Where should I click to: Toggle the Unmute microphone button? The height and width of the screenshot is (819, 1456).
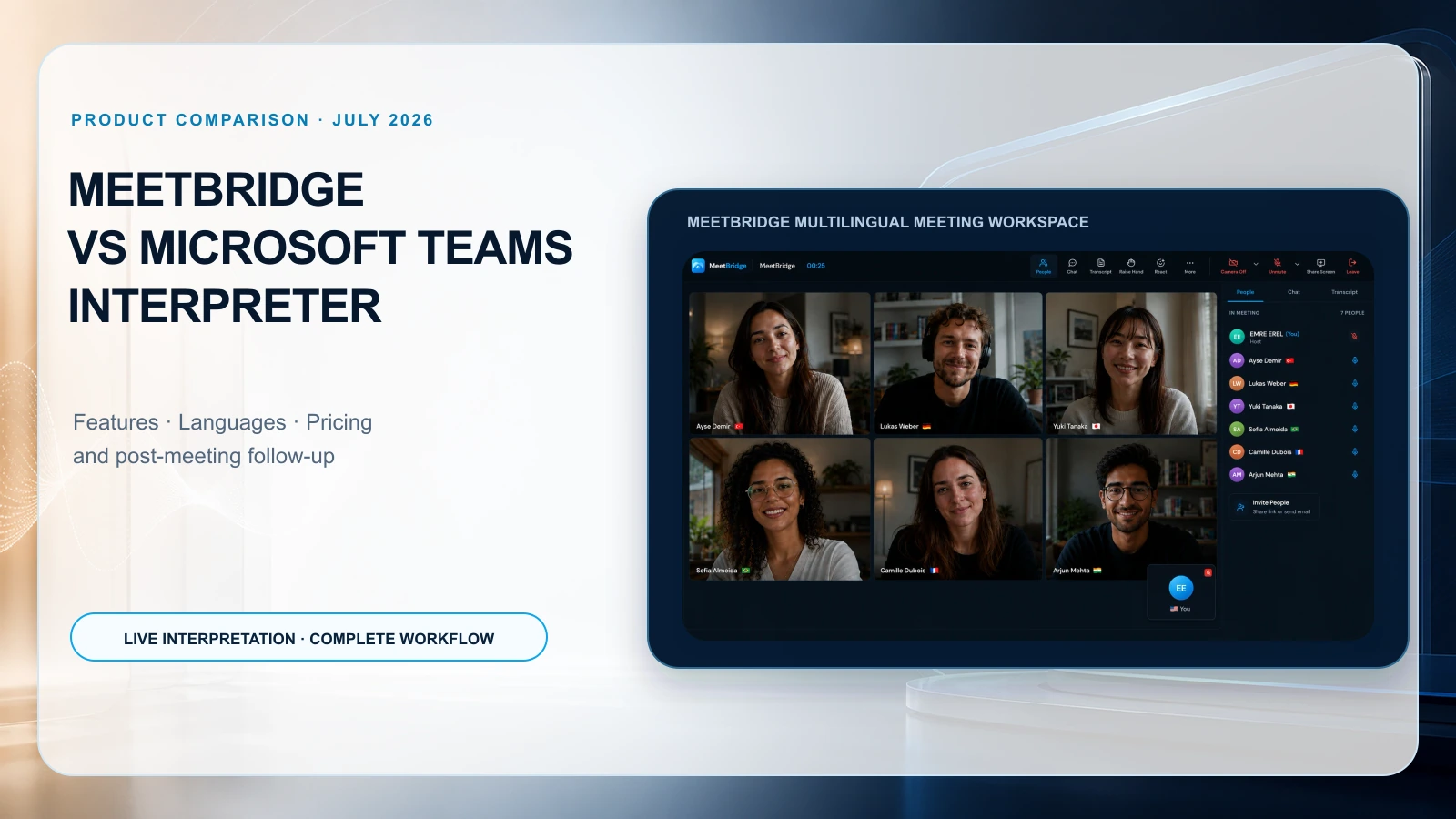1278,266
